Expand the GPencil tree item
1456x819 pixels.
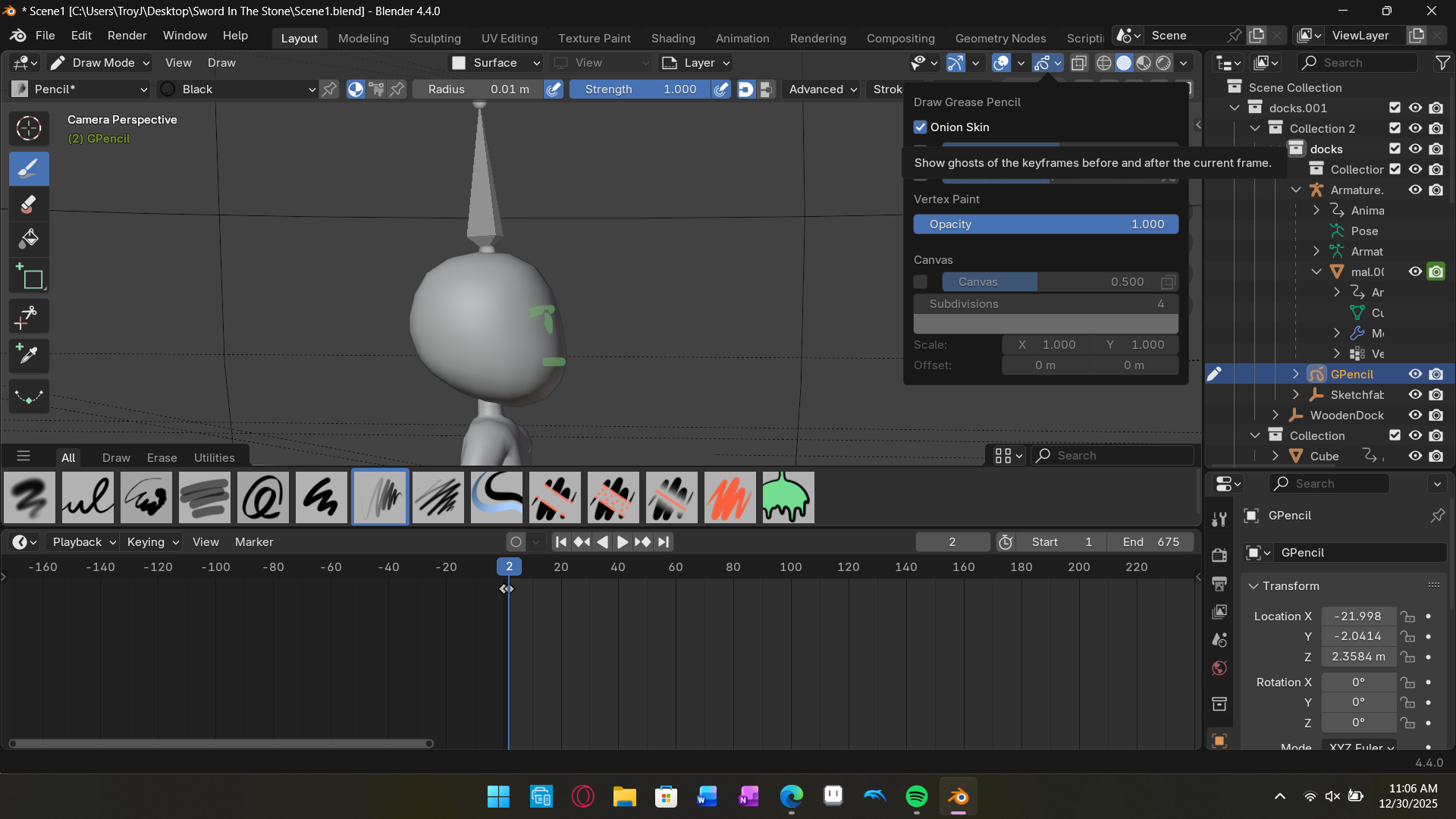pyautogui.click(x=1296, y=375)
